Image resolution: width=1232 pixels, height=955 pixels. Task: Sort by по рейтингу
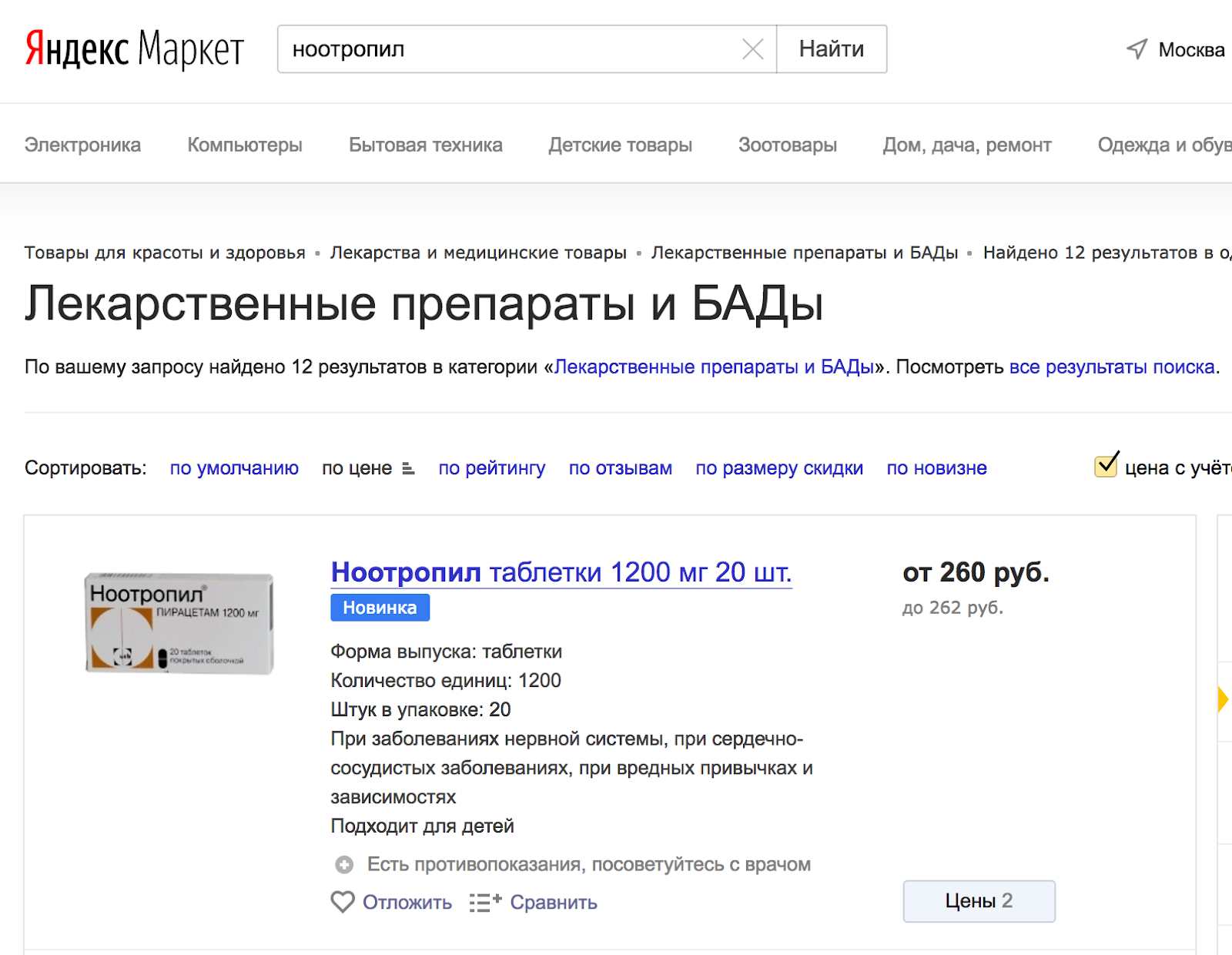492,468
